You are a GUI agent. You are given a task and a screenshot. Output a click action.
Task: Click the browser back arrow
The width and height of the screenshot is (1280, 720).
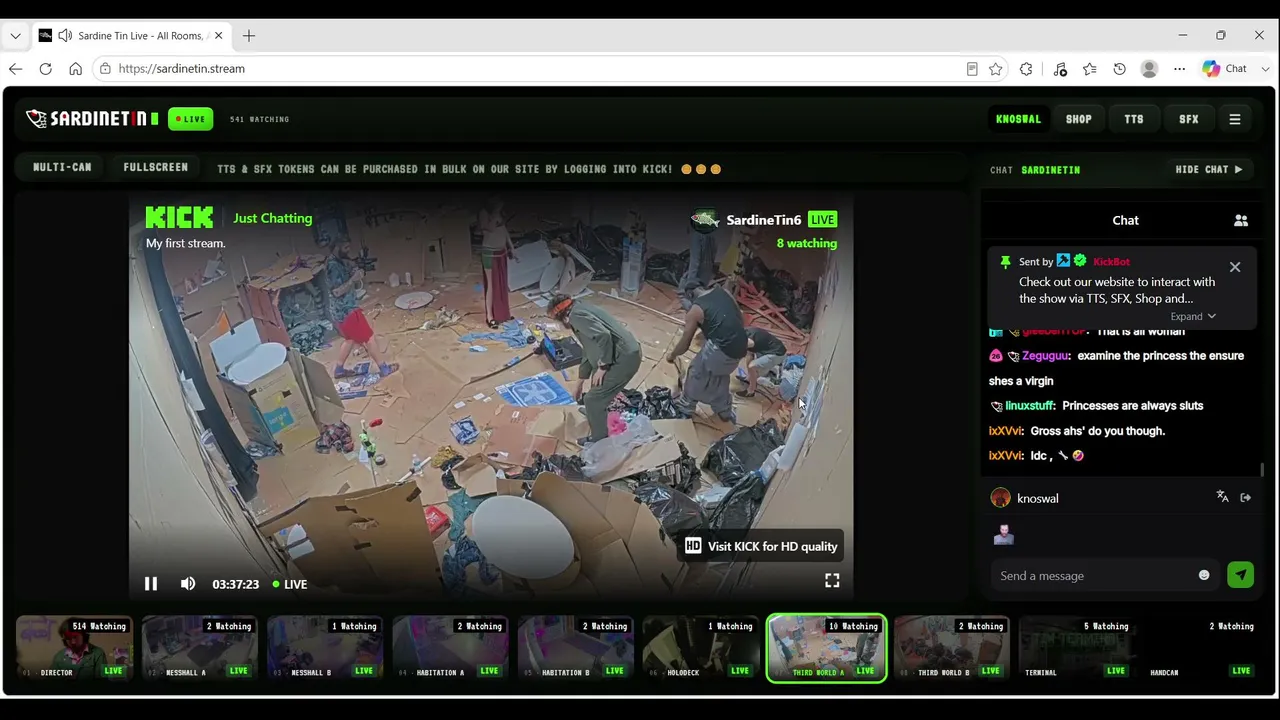coord(15,69)
